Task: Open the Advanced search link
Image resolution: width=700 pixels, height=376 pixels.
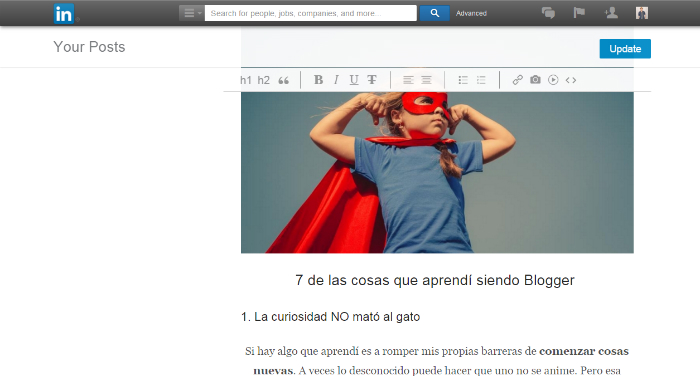Action: tap(471, 13)
